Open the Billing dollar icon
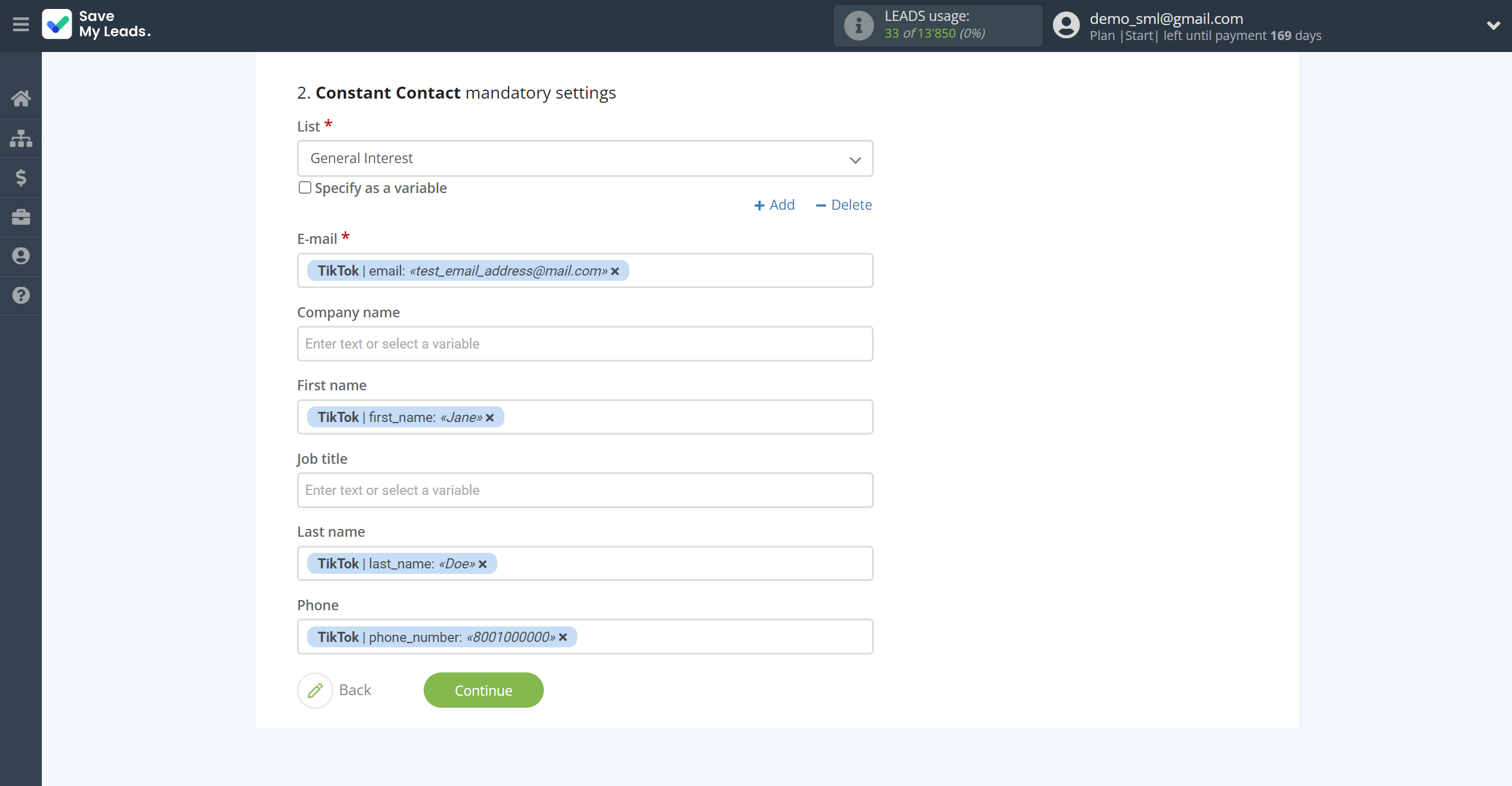The width and height of the screenshot is (1512, 786). [x=21, y=178]
